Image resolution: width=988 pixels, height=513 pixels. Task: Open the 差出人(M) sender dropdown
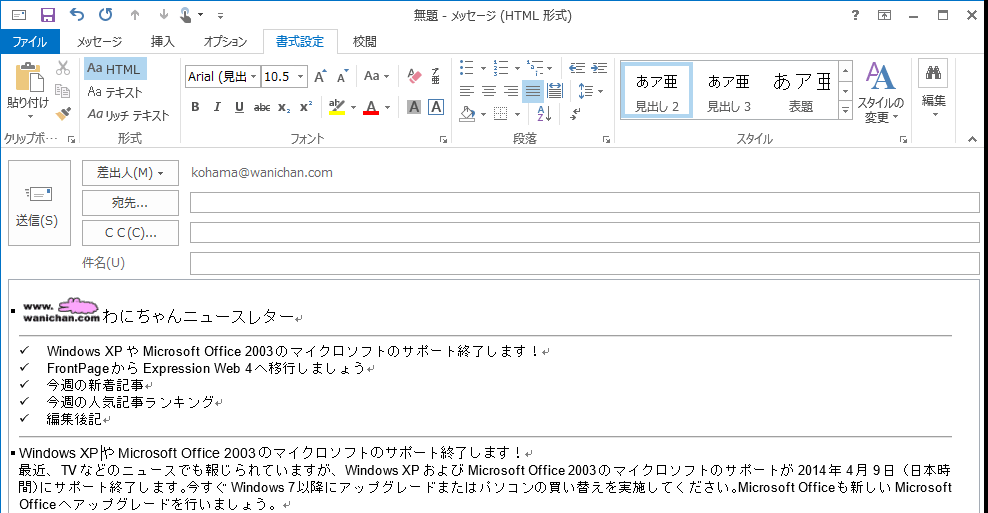[130, 173]
